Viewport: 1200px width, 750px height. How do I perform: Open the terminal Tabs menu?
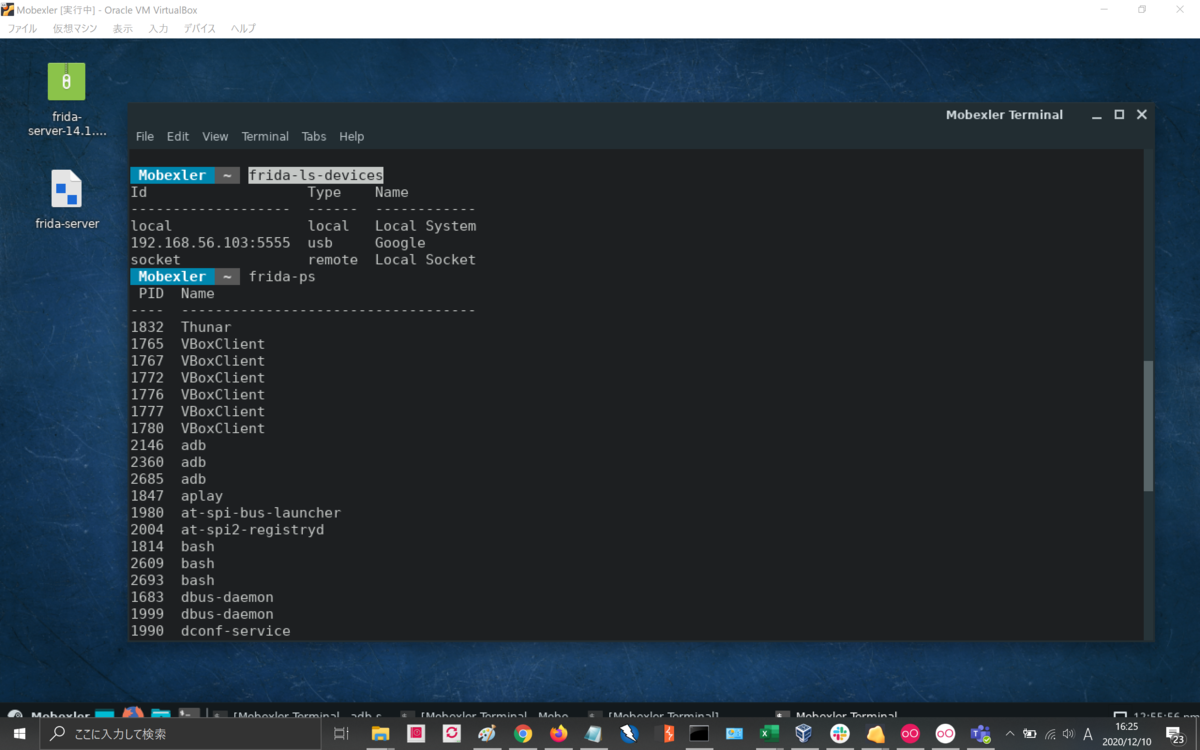click(314, 137)
